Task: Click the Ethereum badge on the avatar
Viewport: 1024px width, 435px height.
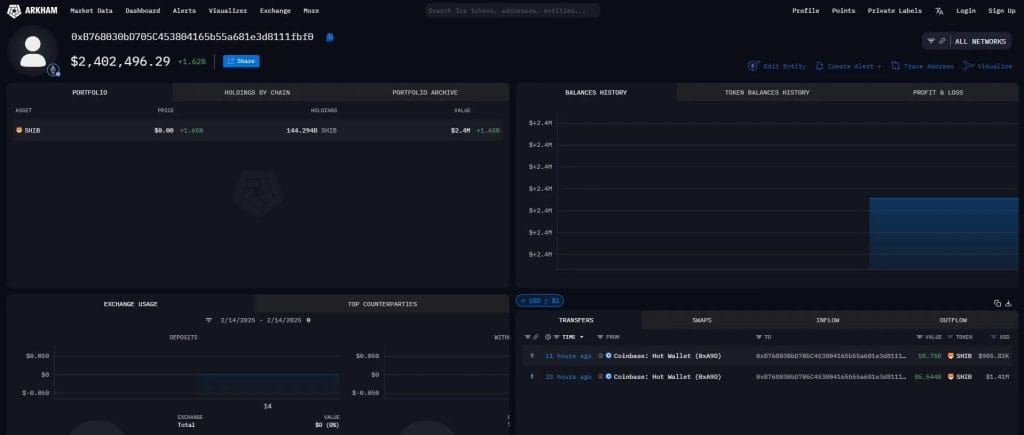Action: (x=52, y=69)
